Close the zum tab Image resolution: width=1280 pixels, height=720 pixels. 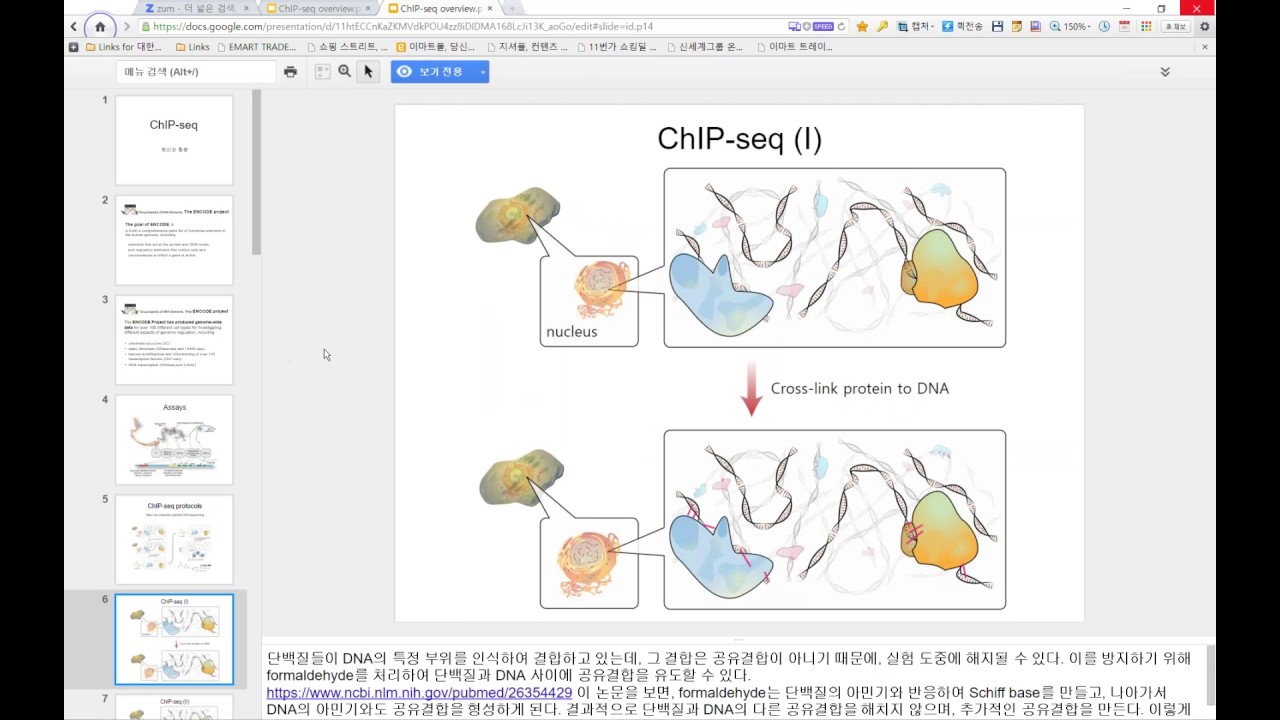click(246, 8)
